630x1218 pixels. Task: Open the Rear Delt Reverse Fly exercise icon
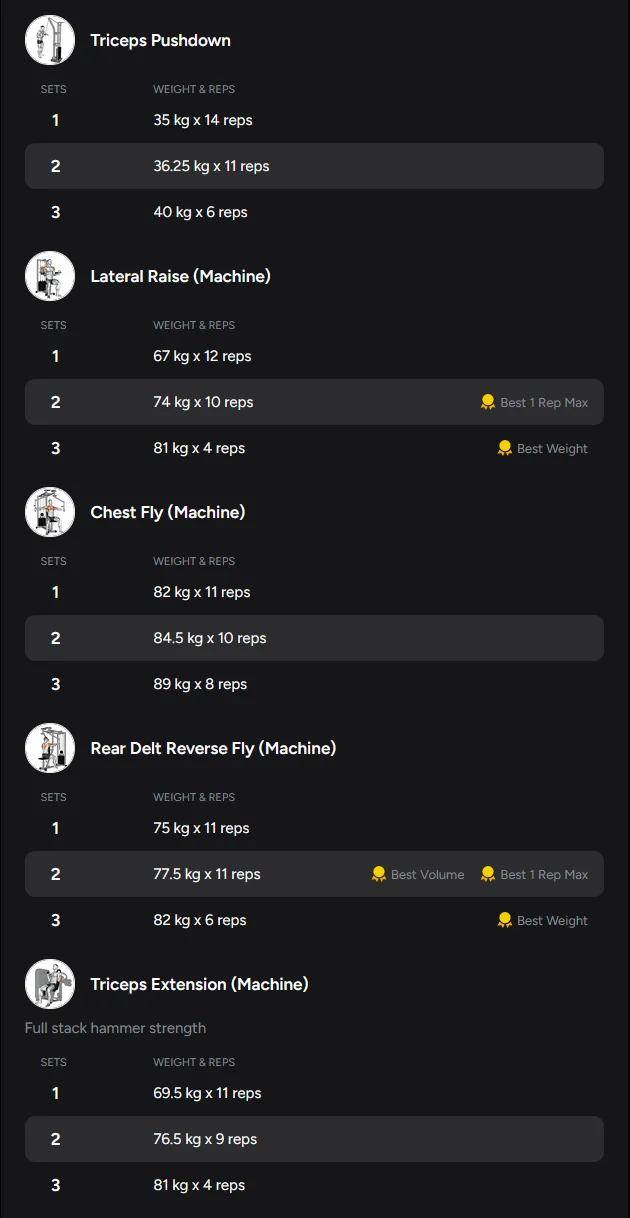click(50, 748)
